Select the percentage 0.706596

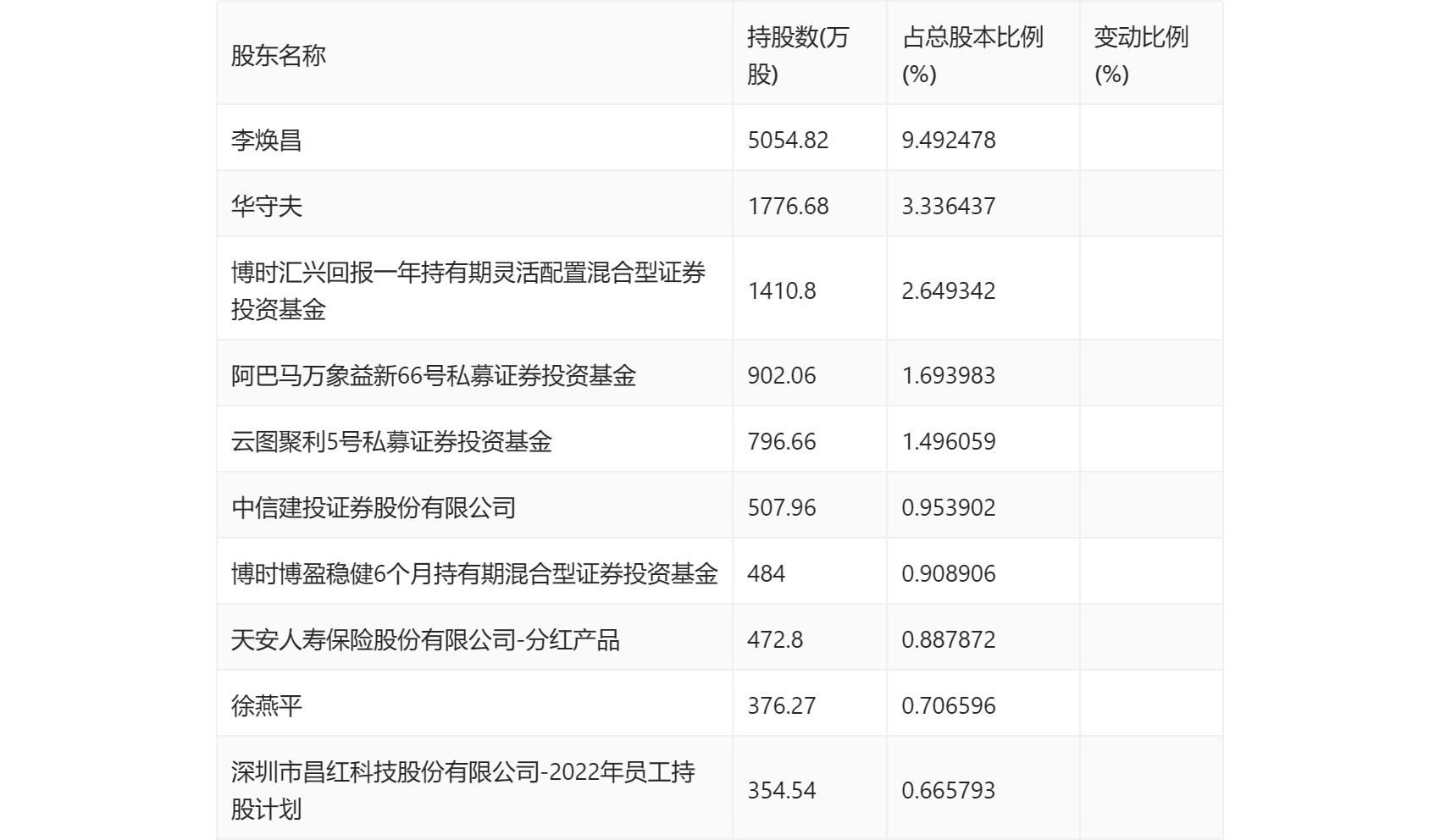[x=949, y=705]
